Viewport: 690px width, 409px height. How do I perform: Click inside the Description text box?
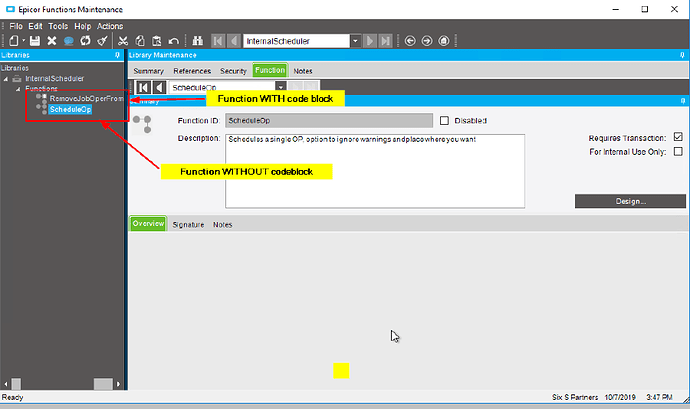(375, 171)
